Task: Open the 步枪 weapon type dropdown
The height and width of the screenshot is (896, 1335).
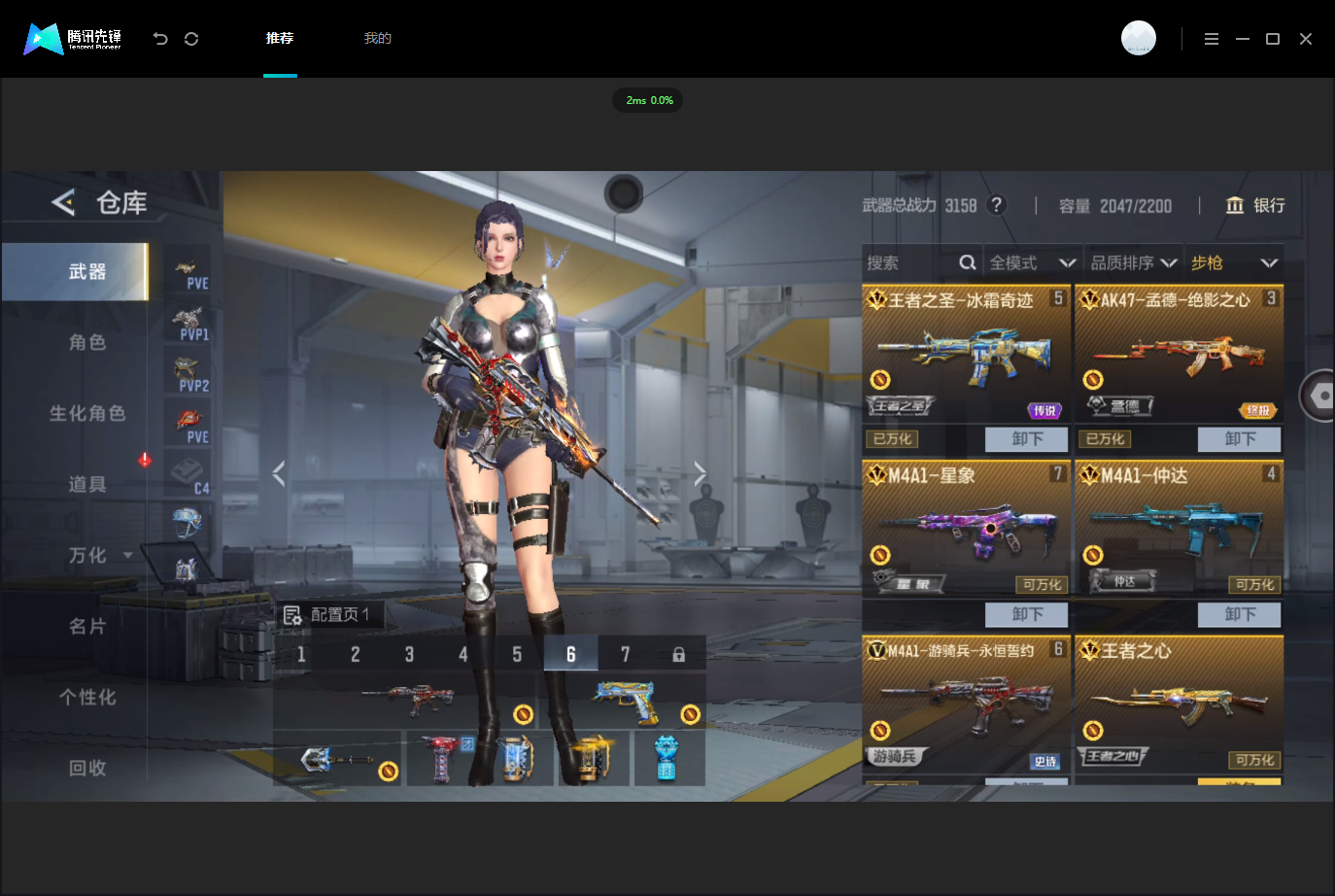Action: pyautogui.click(x=1234, y=262)
